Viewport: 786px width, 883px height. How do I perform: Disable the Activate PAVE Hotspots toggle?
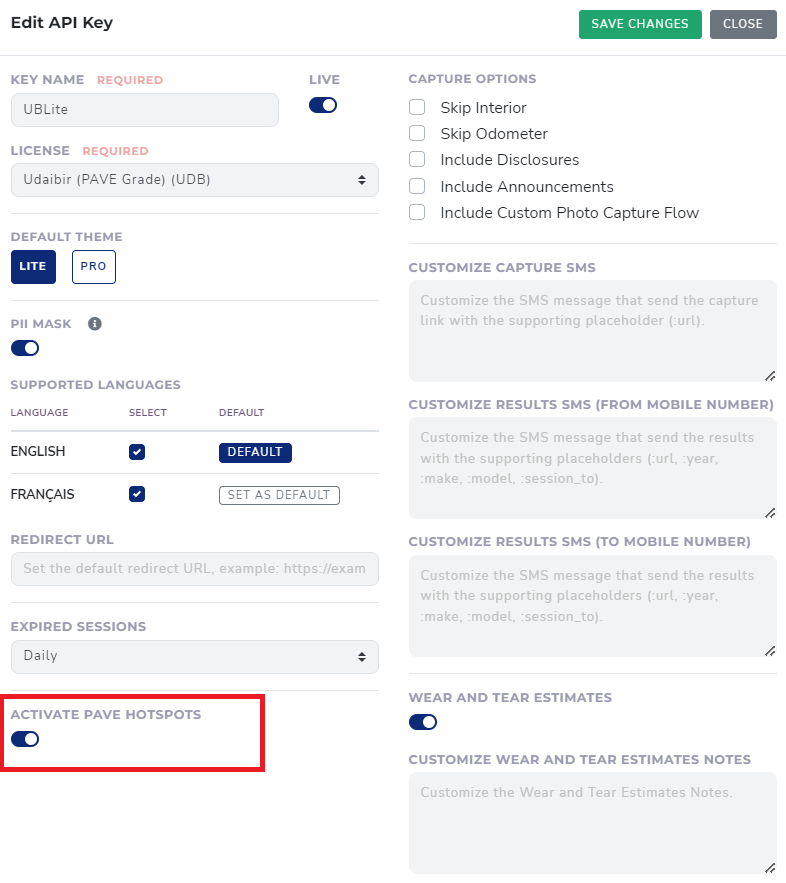click(25, 739)
